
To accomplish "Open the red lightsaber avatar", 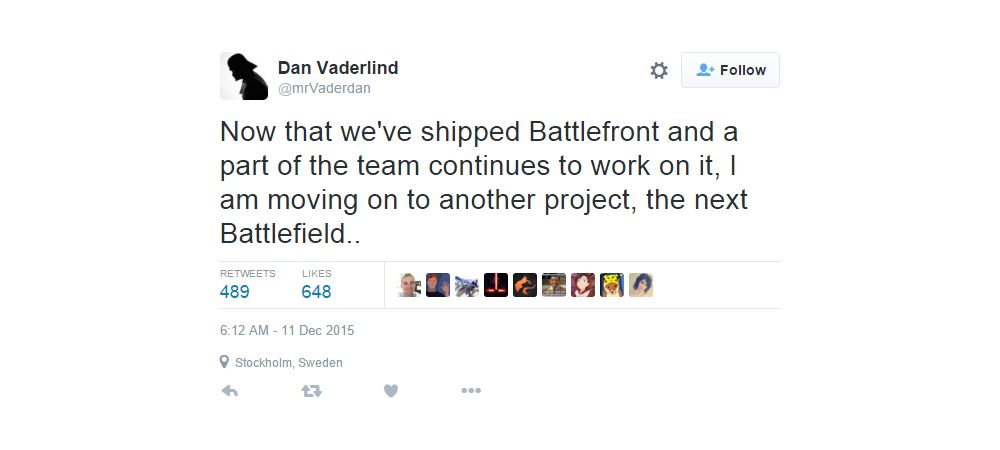I will 496,285.
